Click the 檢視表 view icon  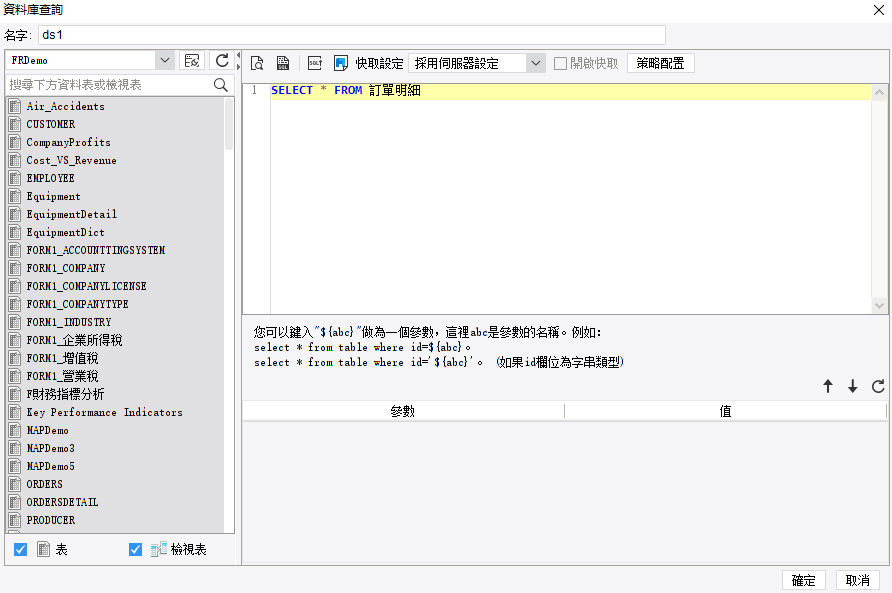[159, 549]
